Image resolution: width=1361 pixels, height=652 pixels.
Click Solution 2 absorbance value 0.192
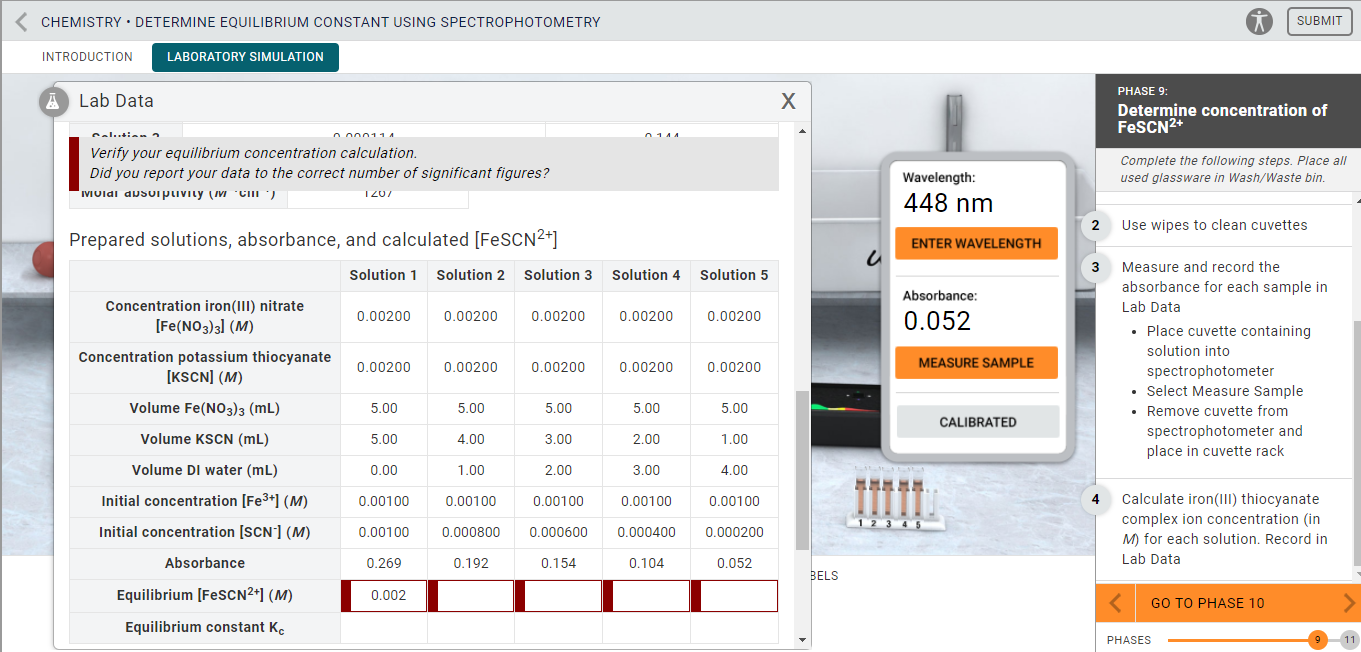coord(471,564)
